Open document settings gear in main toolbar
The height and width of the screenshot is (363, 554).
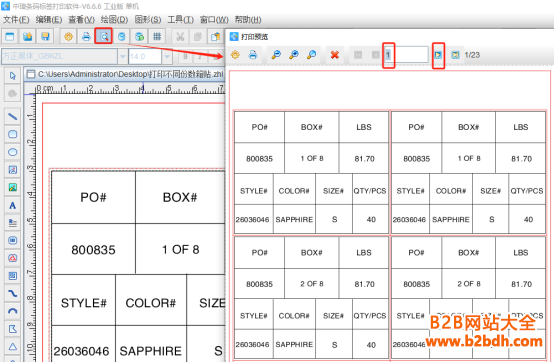[69, 36]
